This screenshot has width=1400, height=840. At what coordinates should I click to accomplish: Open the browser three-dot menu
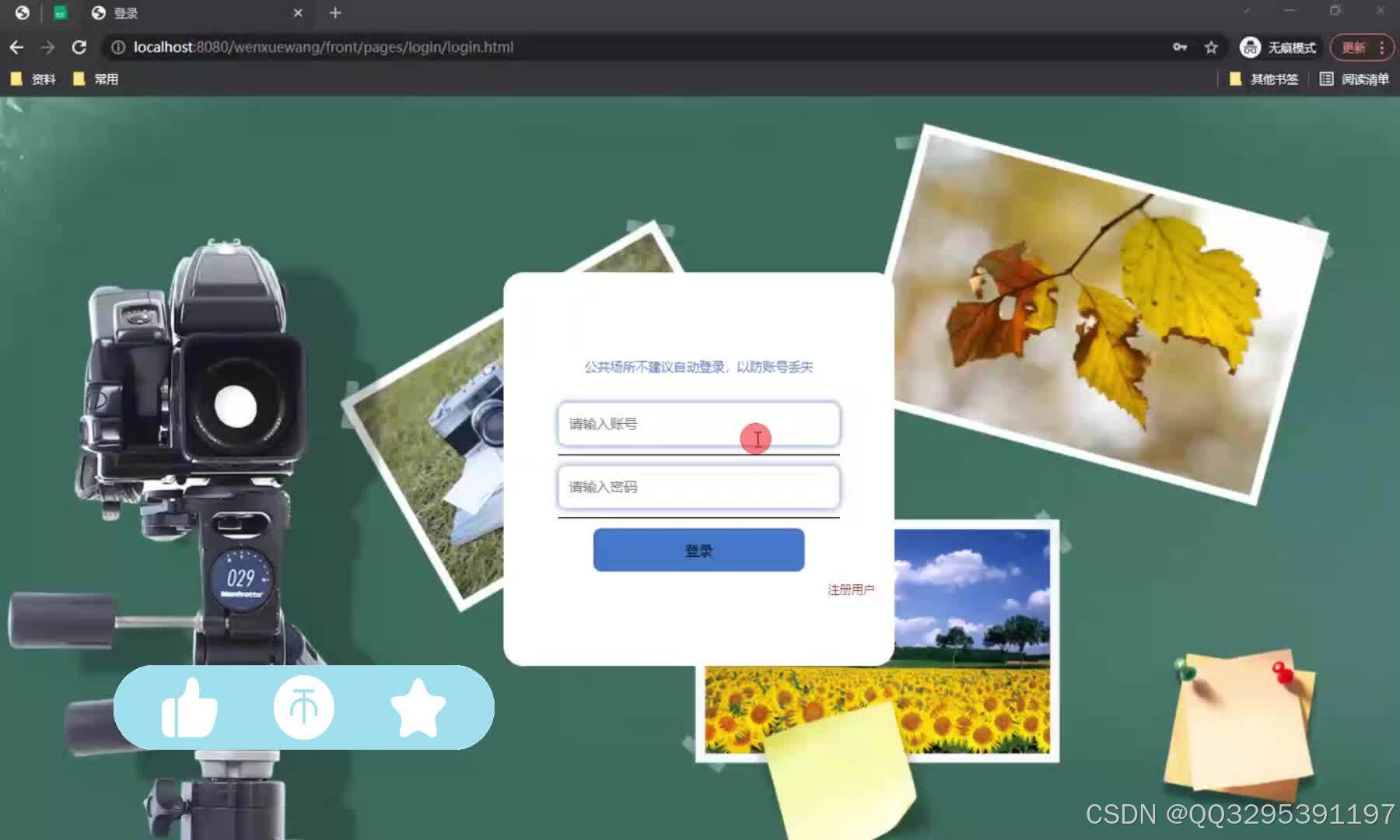click(1382, 47)
